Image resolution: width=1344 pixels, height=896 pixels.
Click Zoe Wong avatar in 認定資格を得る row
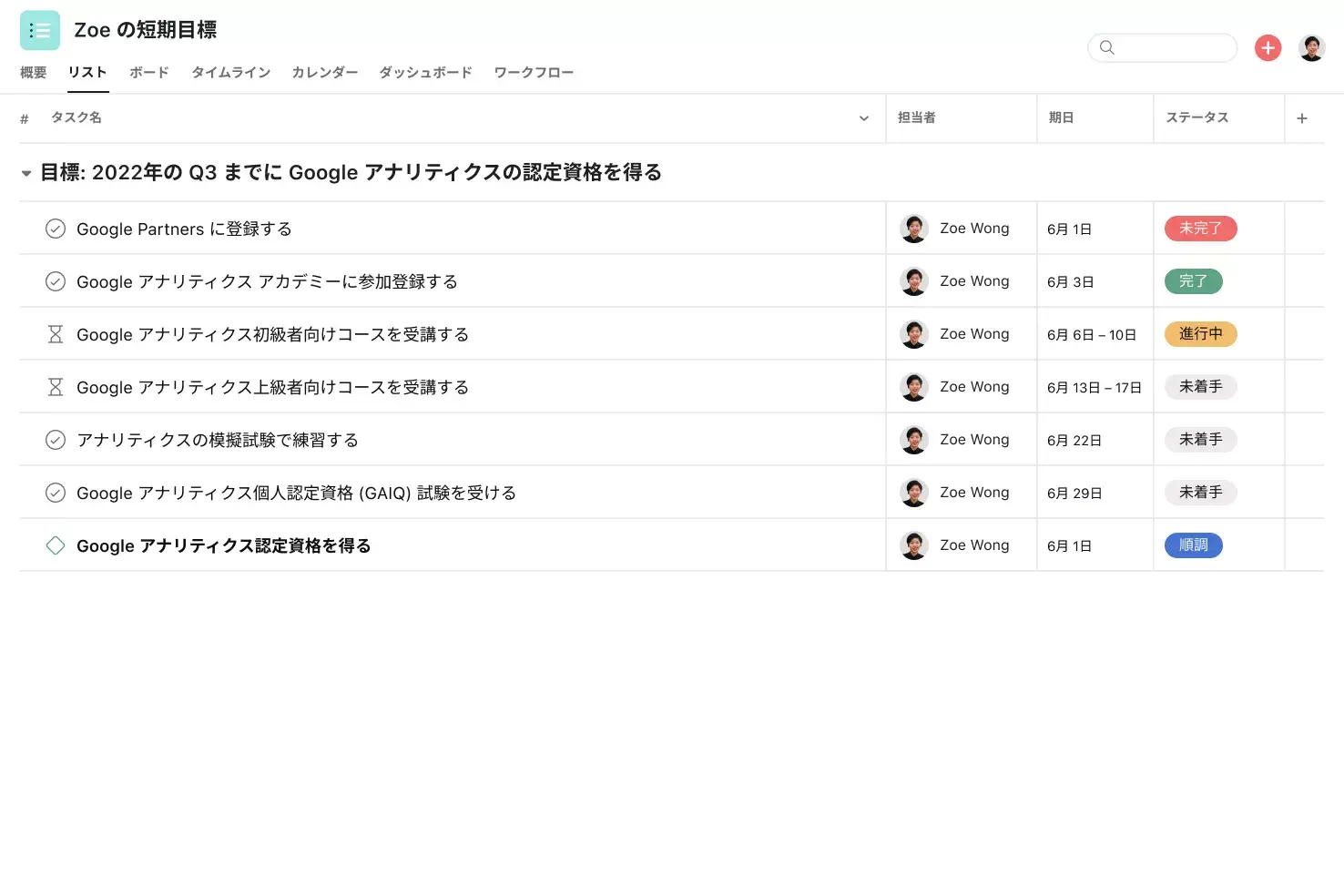(x=914, y=545)
